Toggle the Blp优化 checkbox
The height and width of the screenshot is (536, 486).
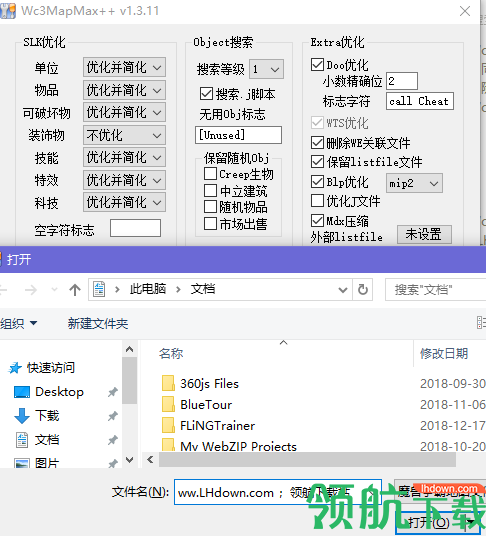(317, 181)
